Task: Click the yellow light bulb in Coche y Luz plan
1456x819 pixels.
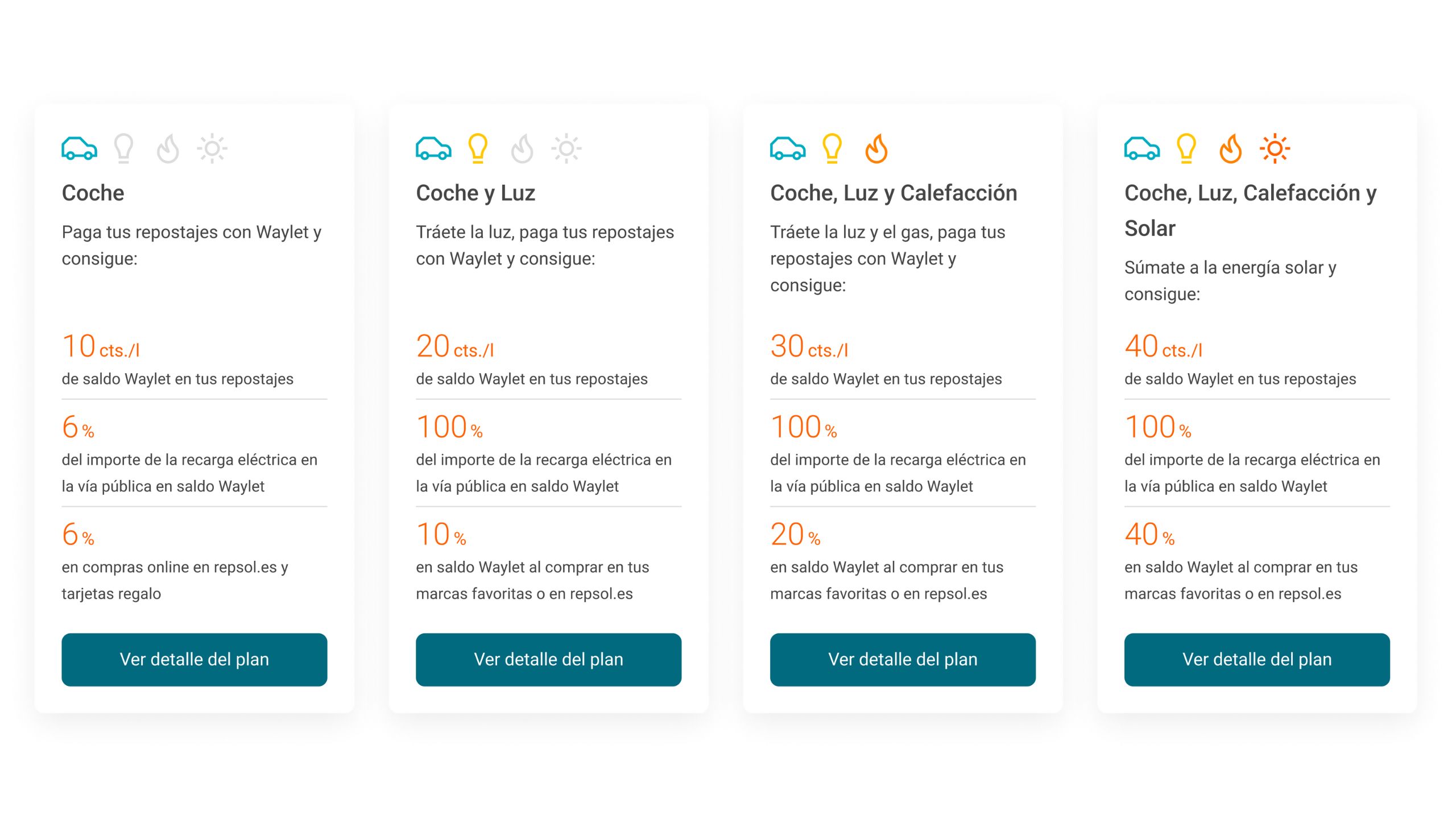Action: tap(478, 148)
